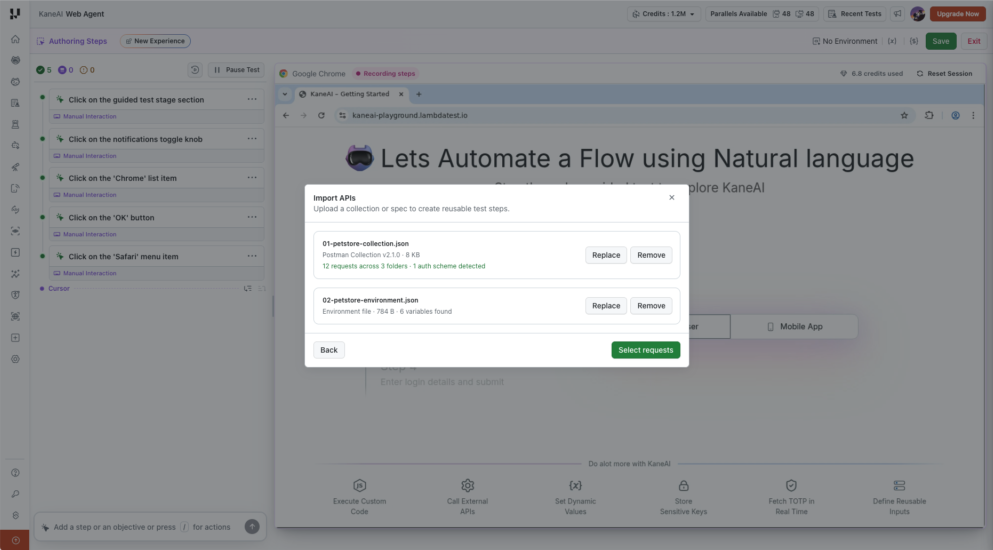The image size is (993, 550).
Task: Click the kaneai-playground.lambdatest.io address bar
Action: pos(624,116)
